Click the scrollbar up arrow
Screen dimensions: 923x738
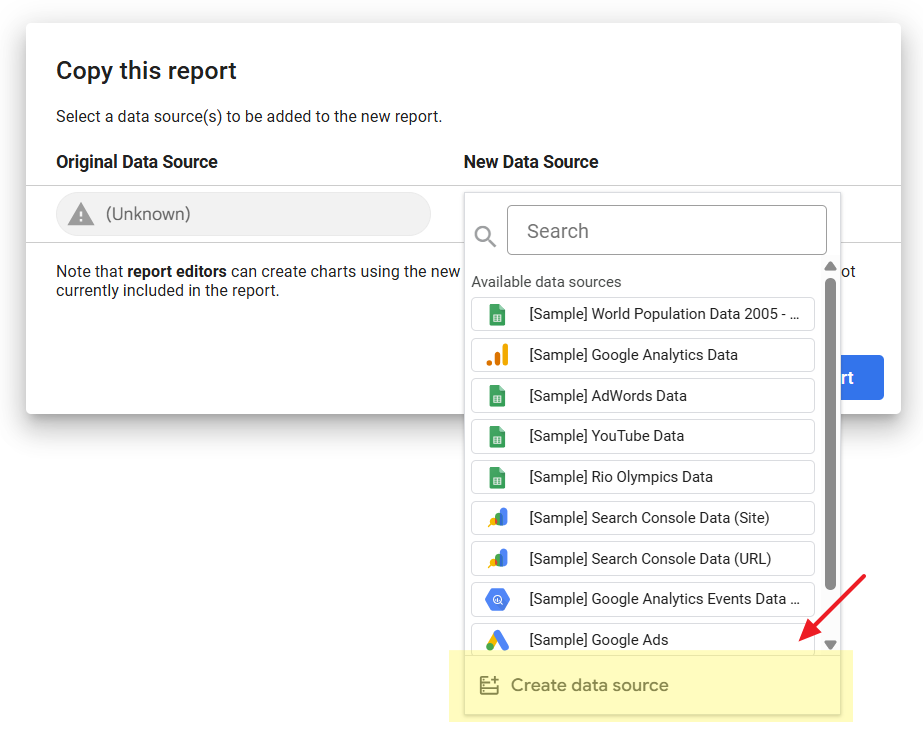(830, 267)
